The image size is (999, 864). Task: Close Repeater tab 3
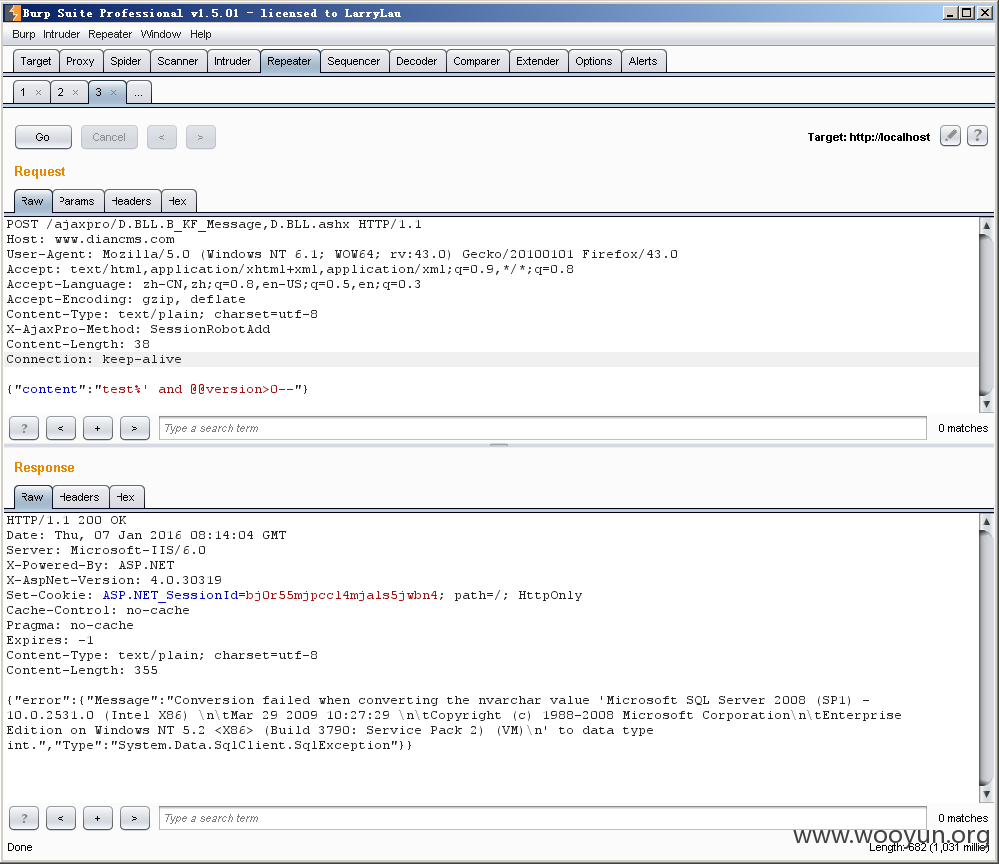coord(113,93)
